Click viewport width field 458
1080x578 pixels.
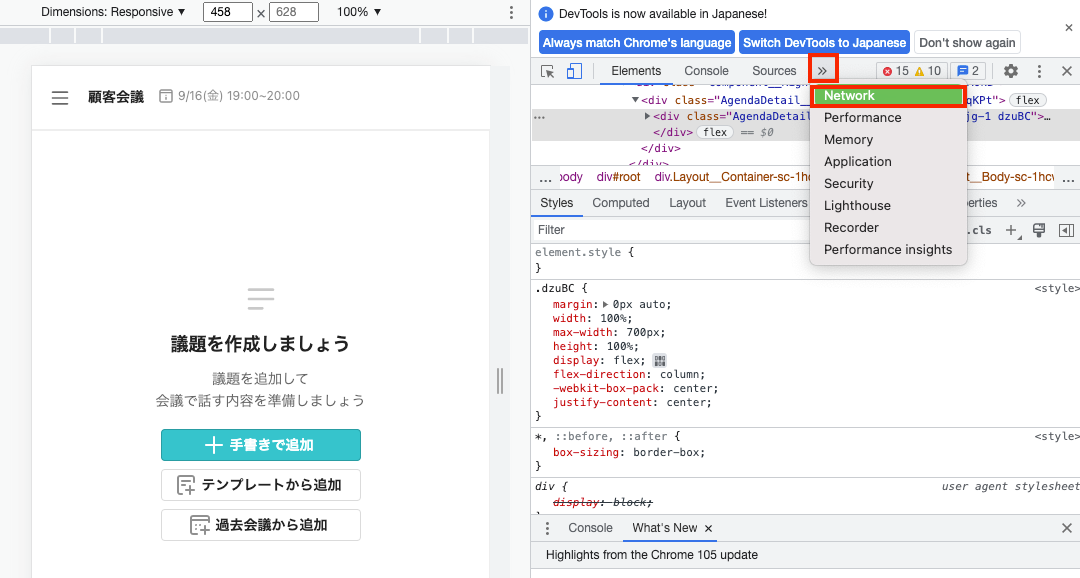coord(227,12)
